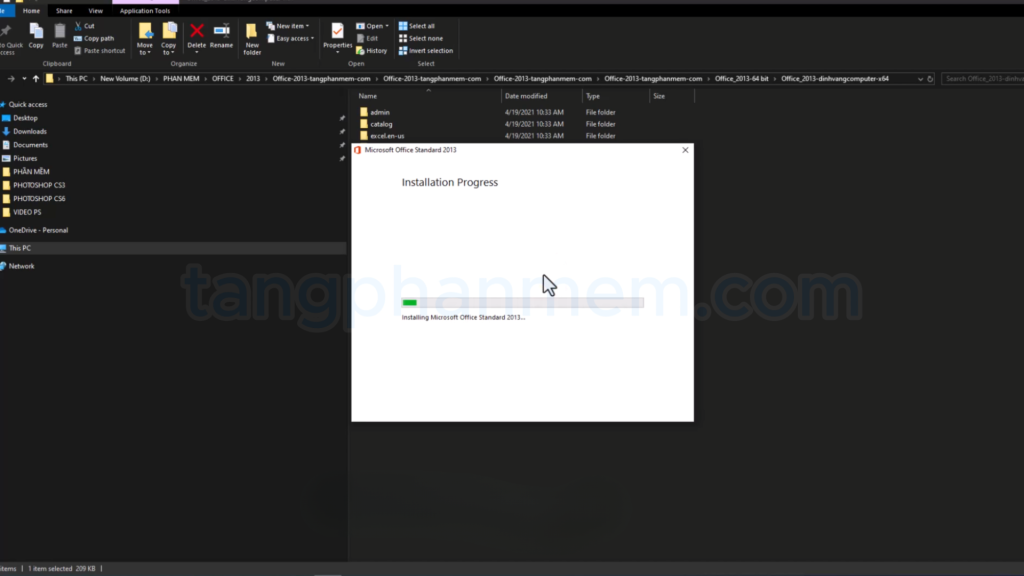1024x576 pixels.
Task: Select Pictures in the navigation pane
Action: pos(25,158)
